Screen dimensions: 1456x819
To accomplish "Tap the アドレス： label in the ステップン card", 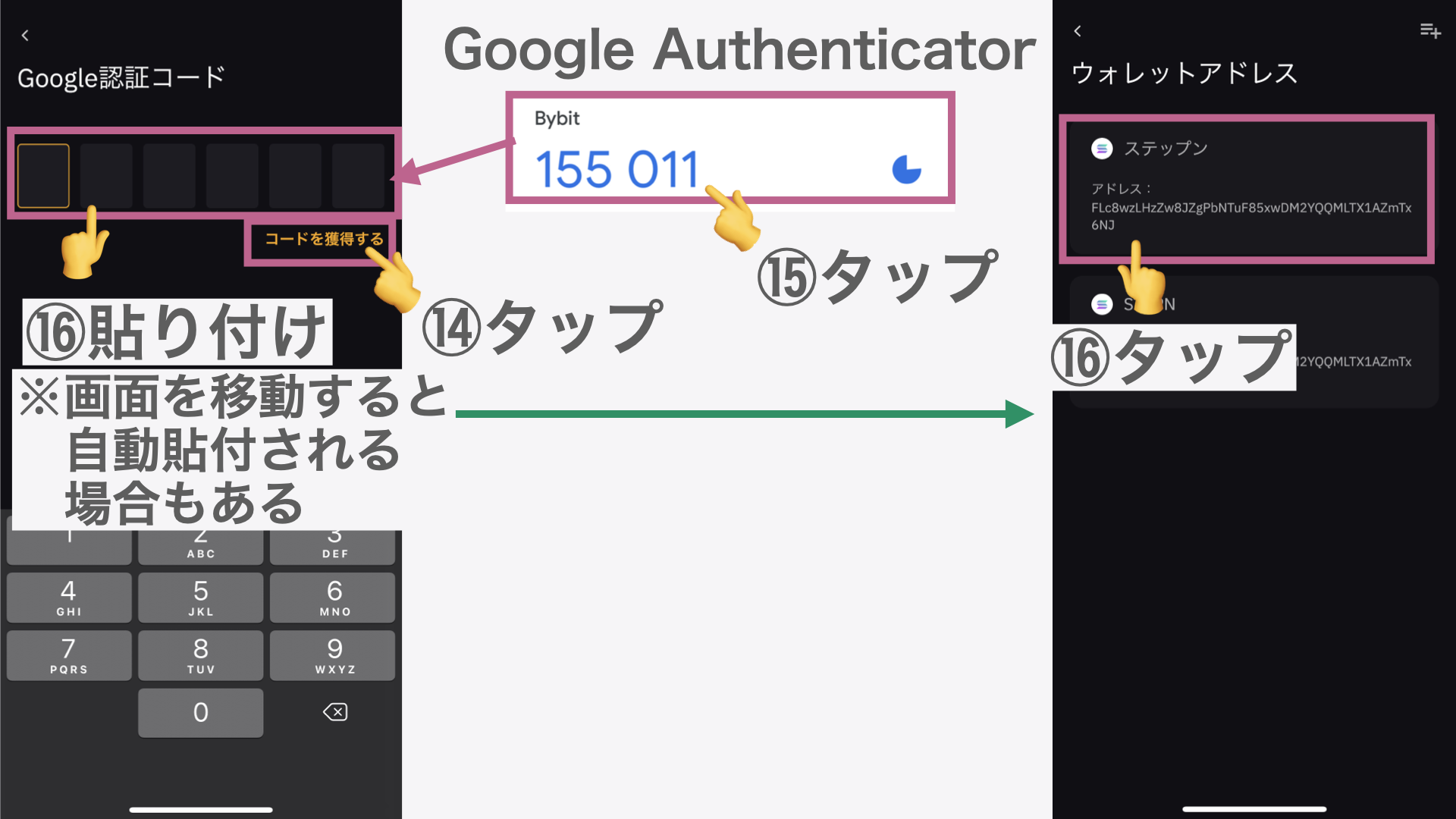I will [x=1122, y=189].
